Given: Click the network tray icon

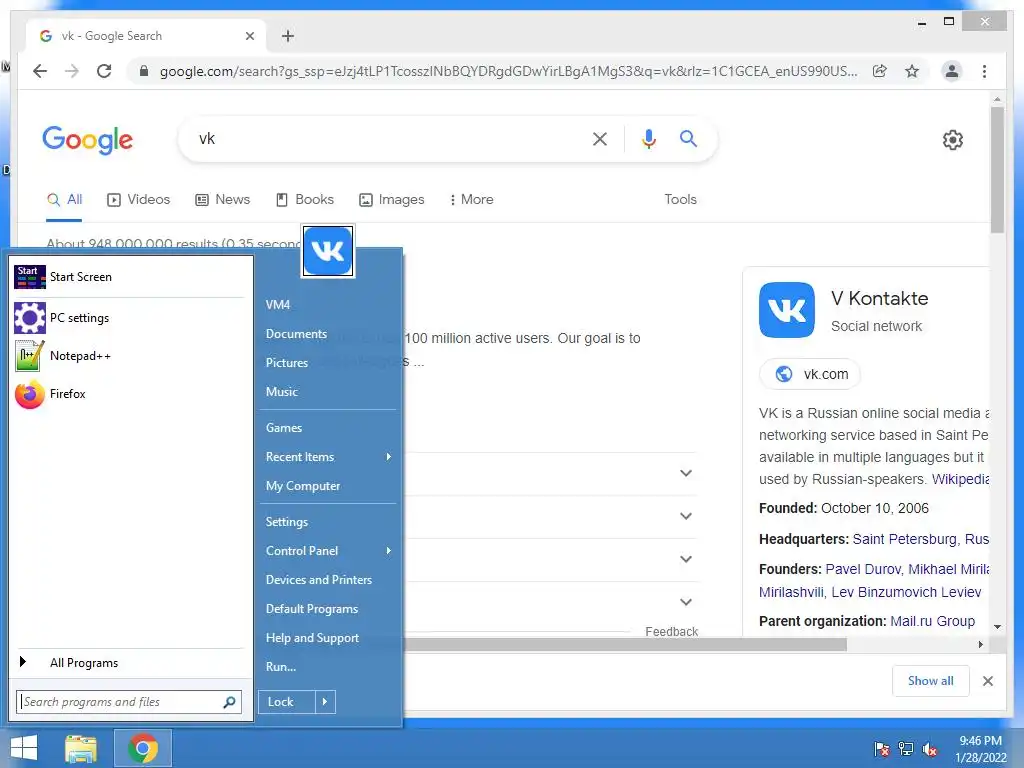Looking at the screenshot, I should [906, 749].
